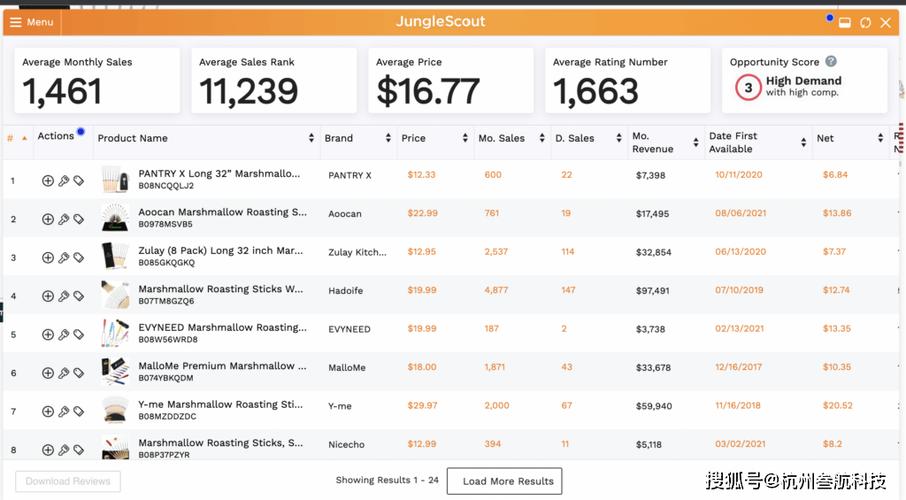The image size is (906, 500).
Task: Click brand name Nicecho
Action: pos(347,445)
